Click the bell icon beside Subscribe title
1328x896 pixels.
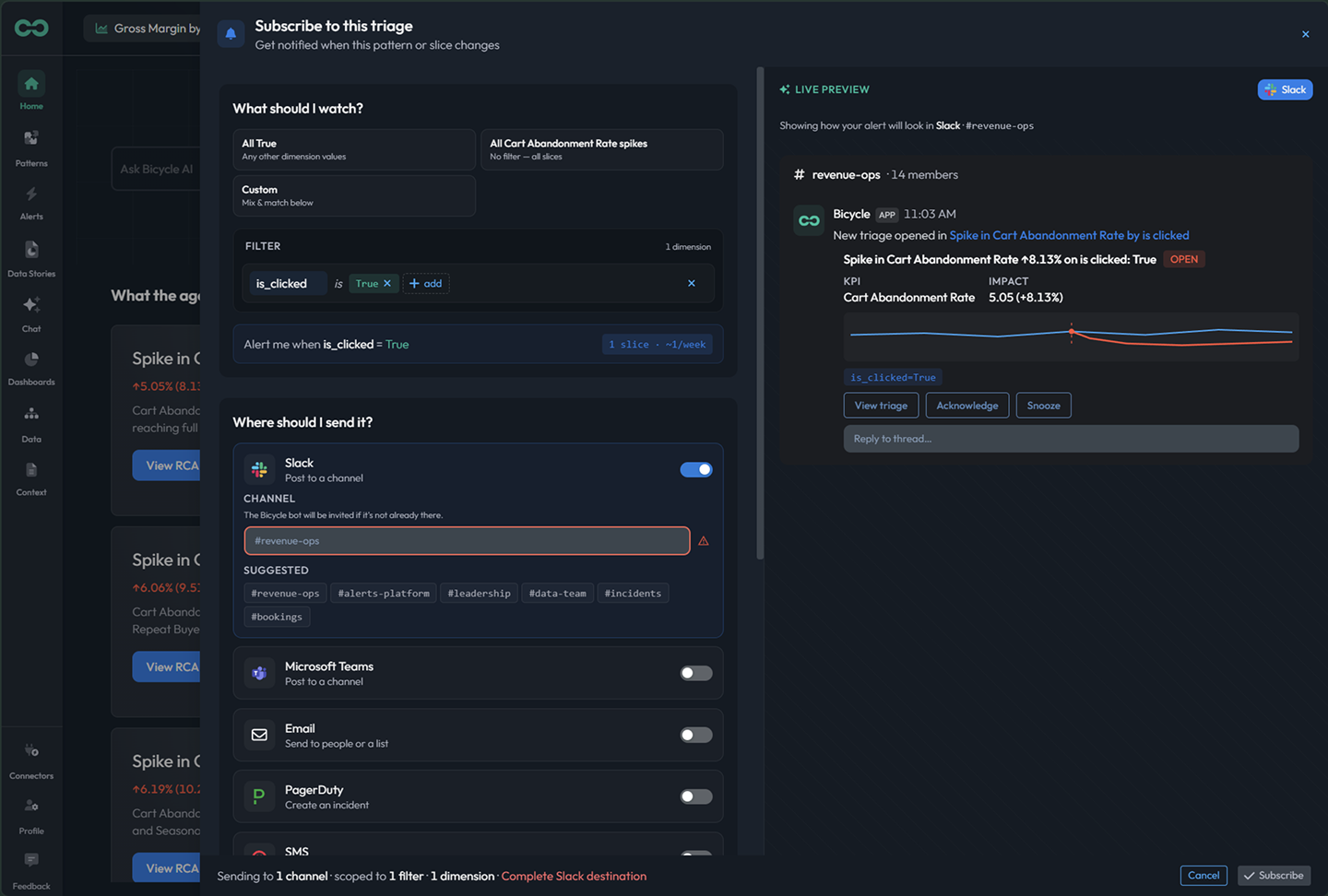tap(231, 34)
